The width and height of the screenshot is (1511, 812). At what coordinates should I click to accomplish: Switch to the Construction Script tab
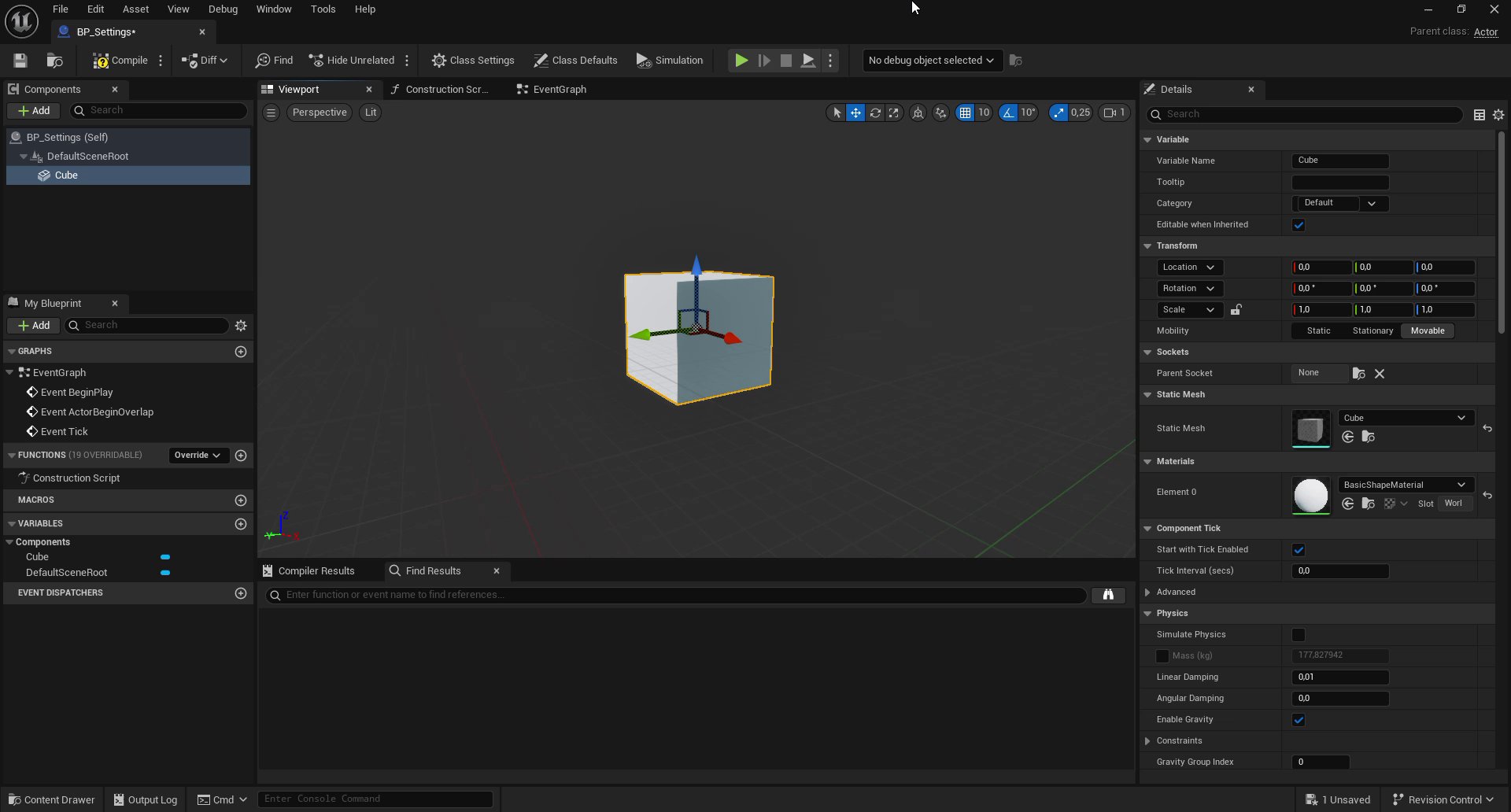[x=440, y=90]
